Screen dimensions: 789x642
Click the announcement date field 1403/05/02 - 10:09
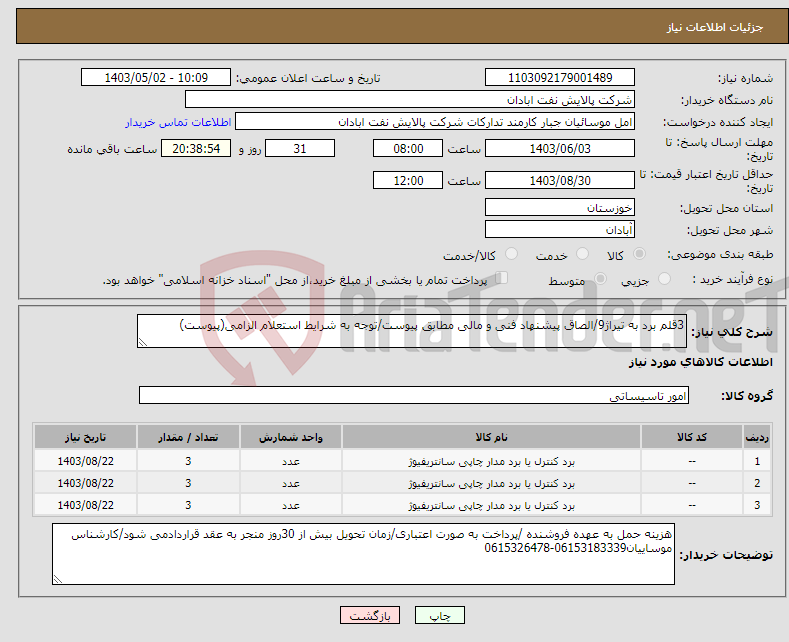coord(155,77)
